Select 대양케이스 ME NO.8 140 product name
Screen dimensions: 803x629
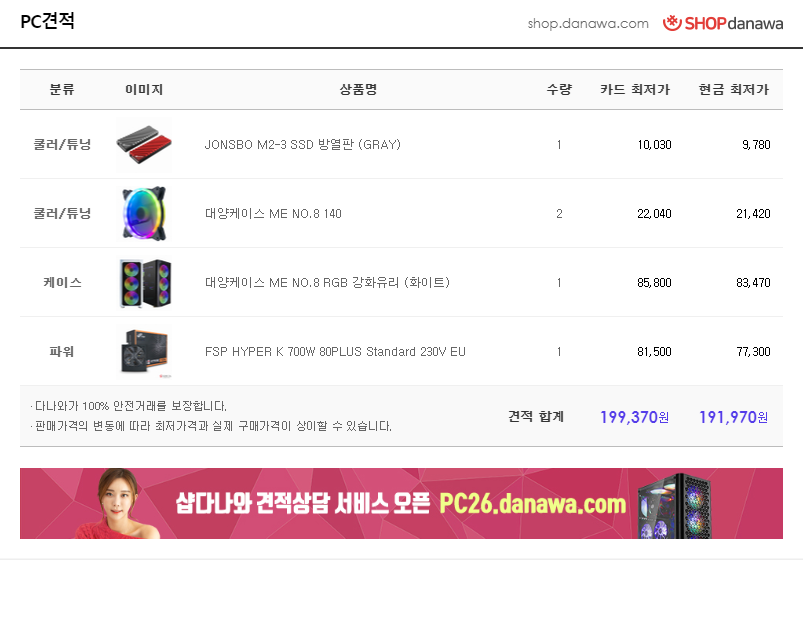click(273, 214)
